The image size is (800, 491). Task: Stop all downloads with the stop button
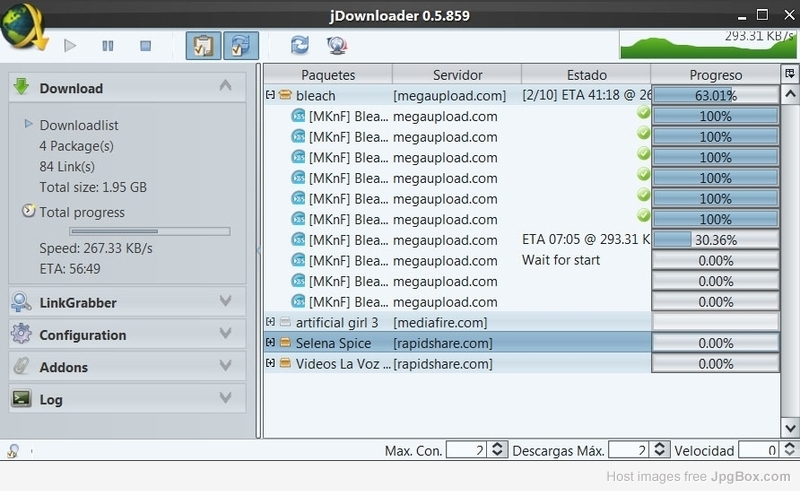[145, 46]
